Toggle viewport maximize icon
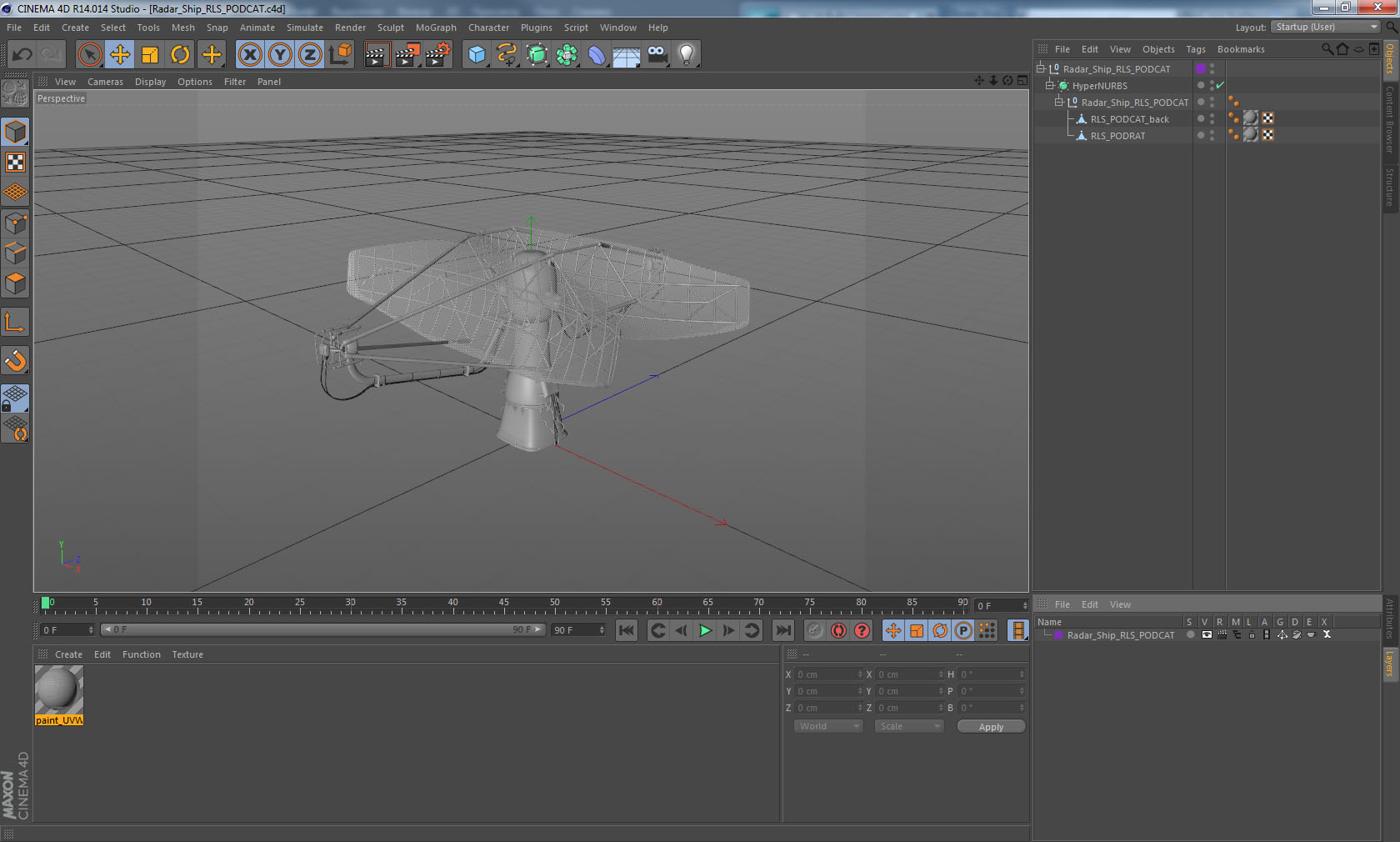 coord(1022,81)
